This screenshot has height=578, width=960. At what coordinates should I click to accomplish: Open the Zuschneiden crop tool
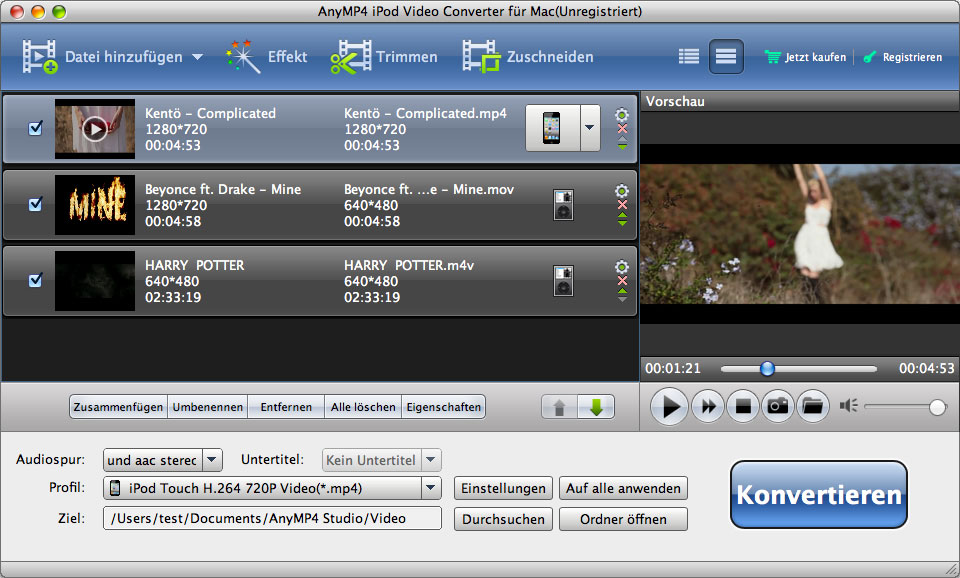pos(481,56)
